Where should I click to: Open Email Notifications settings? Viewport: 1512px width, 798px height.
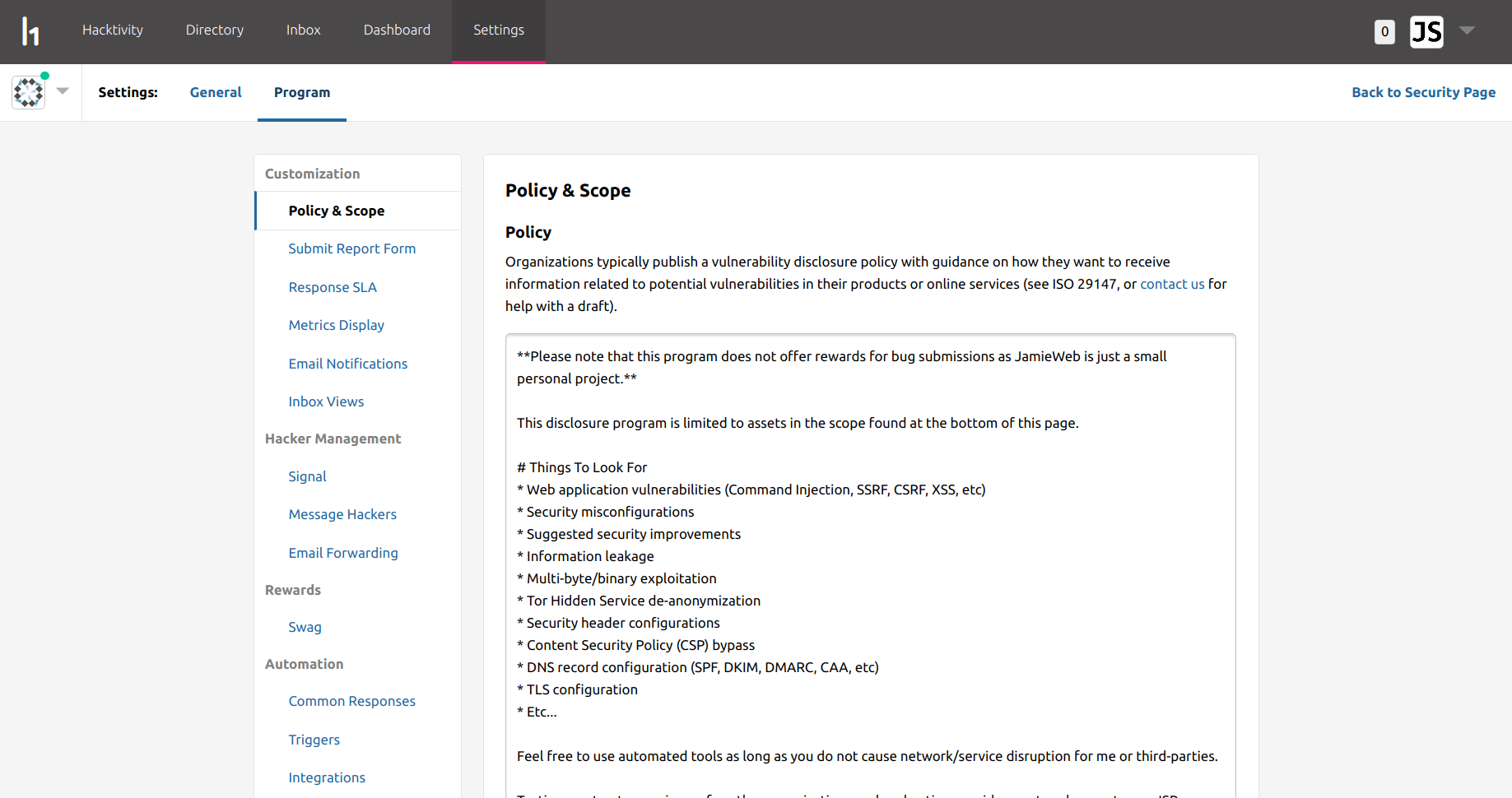(x=348, y=364)
